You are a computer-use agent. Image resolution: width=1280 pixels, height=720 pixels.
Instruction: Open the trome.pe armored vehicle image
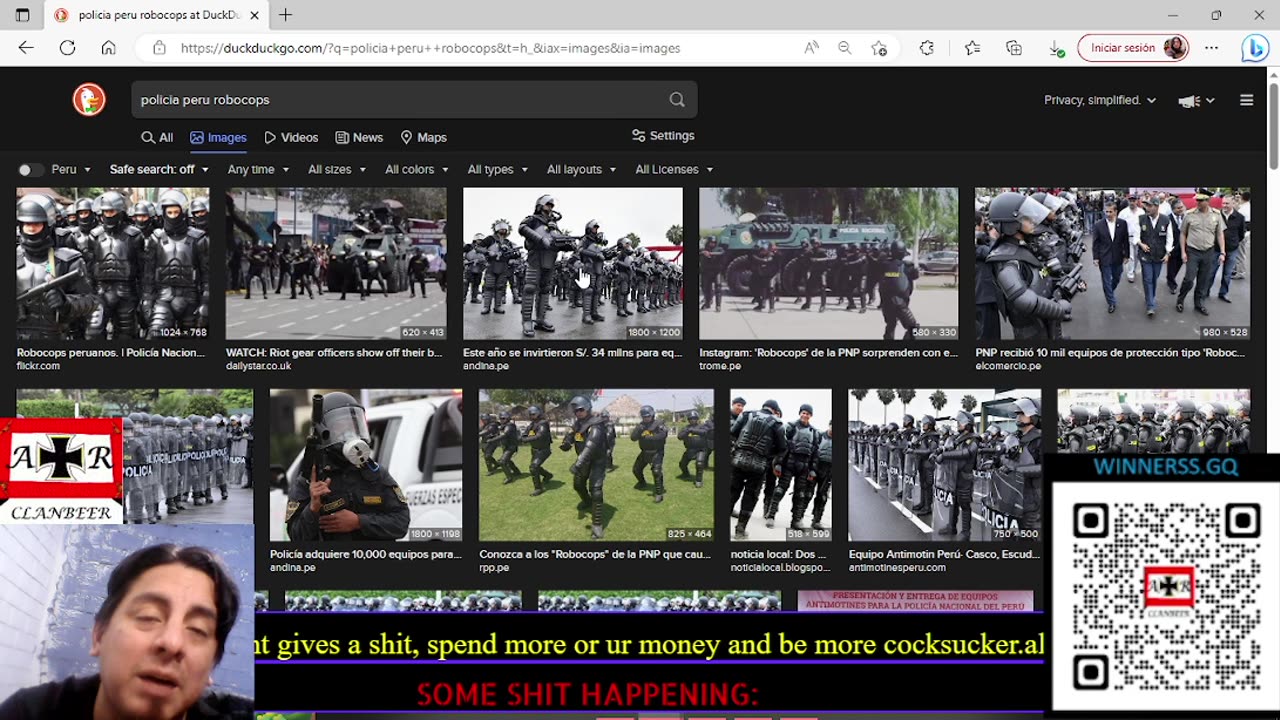(828, 264)
